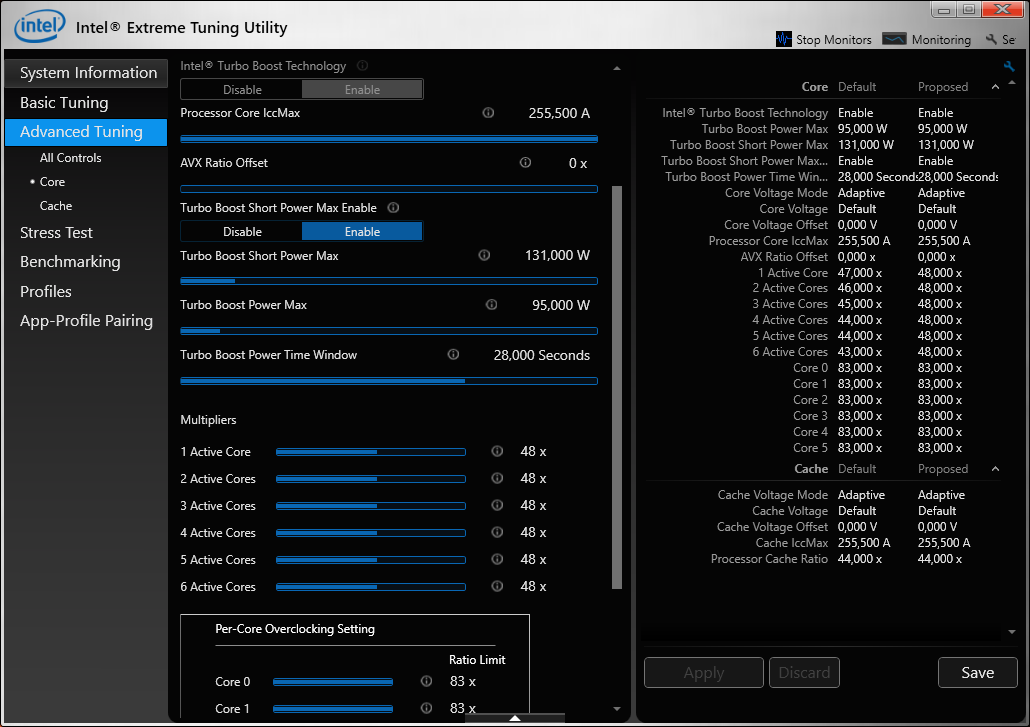Click the Intel logo icon
The image size is (1030, 727).
(40, 26)
